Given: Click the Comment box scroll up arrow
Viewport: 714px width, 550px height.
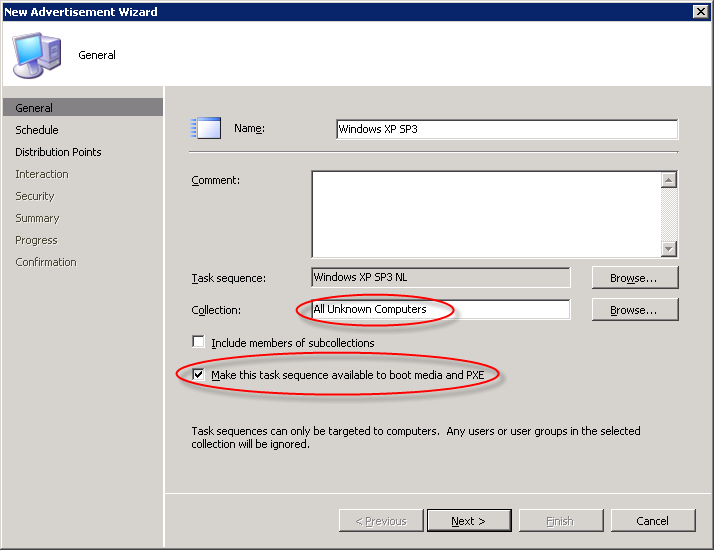Looking at the screenshot, I should (668, 180).
